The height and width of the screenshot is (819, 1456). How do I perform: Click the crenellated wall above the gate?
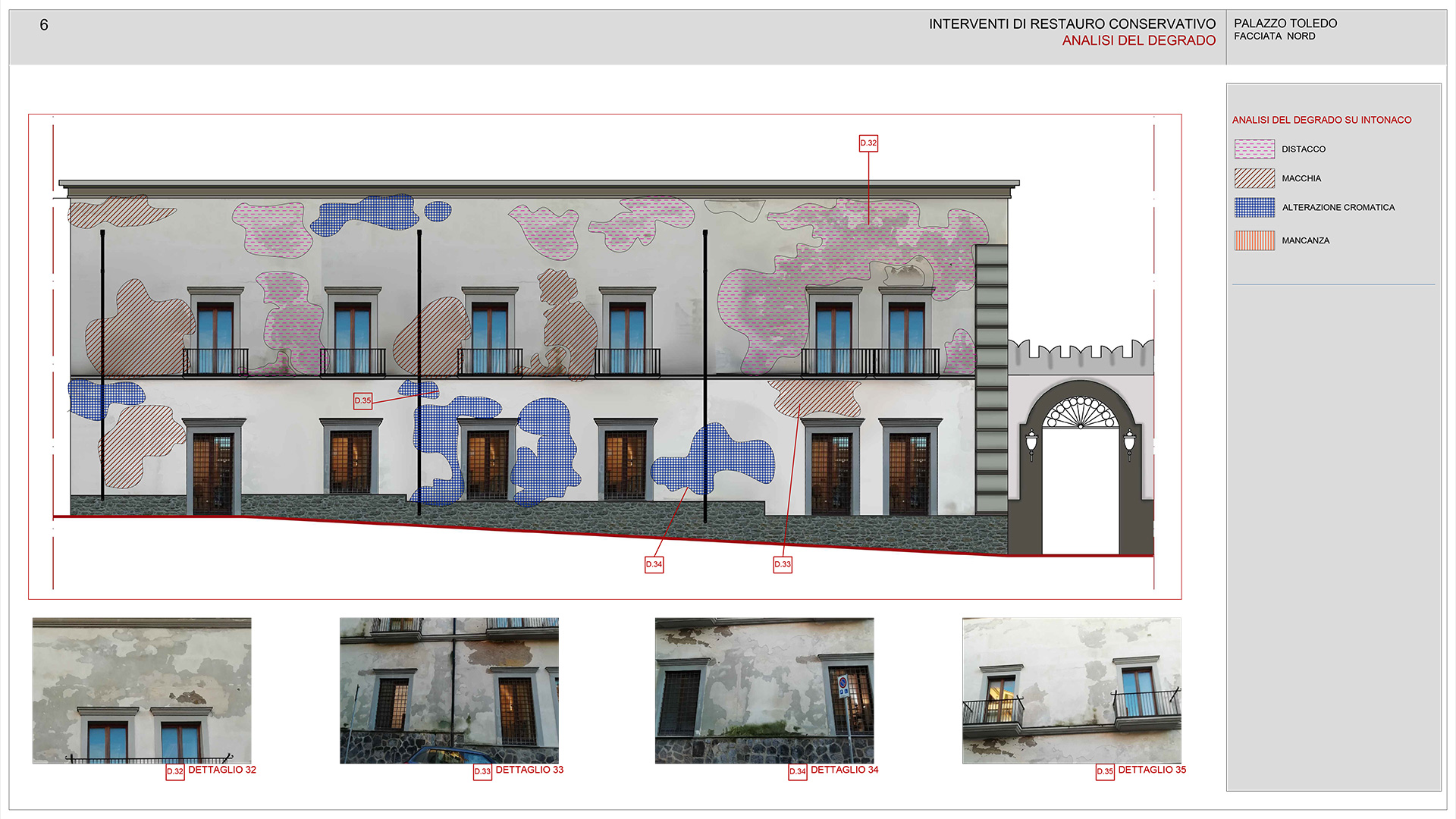pos(1081,357)
